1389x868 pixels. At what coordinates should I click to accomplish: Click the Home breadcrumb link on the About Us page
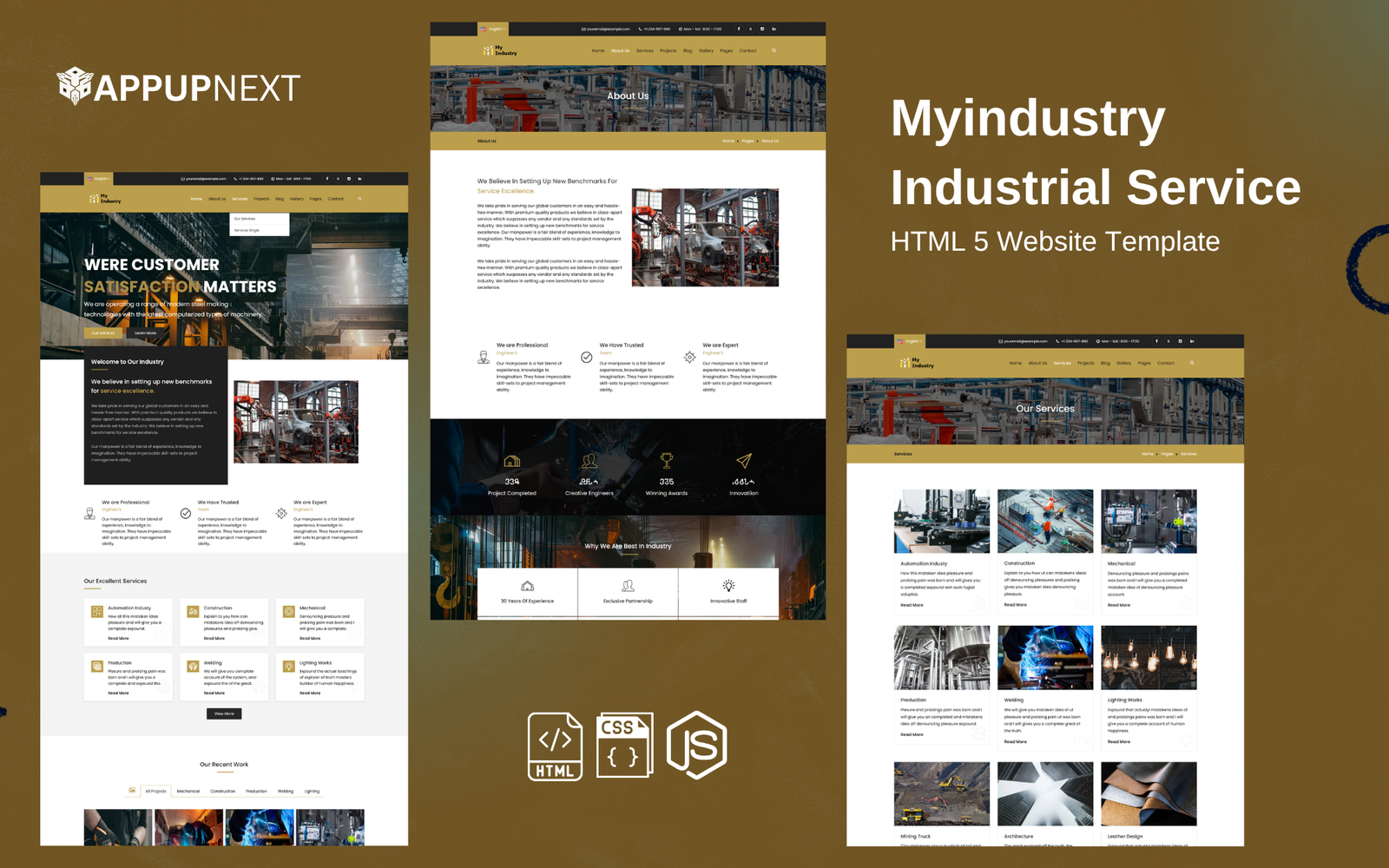(727, 141)
